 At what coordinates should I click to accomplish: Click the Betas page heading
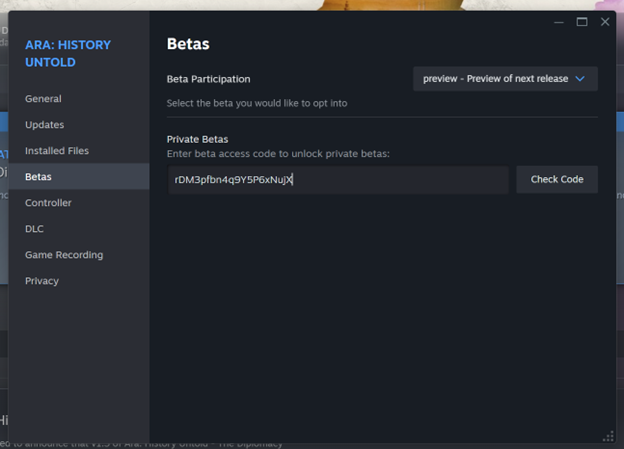pyautogui.click(x=188, y=44)
